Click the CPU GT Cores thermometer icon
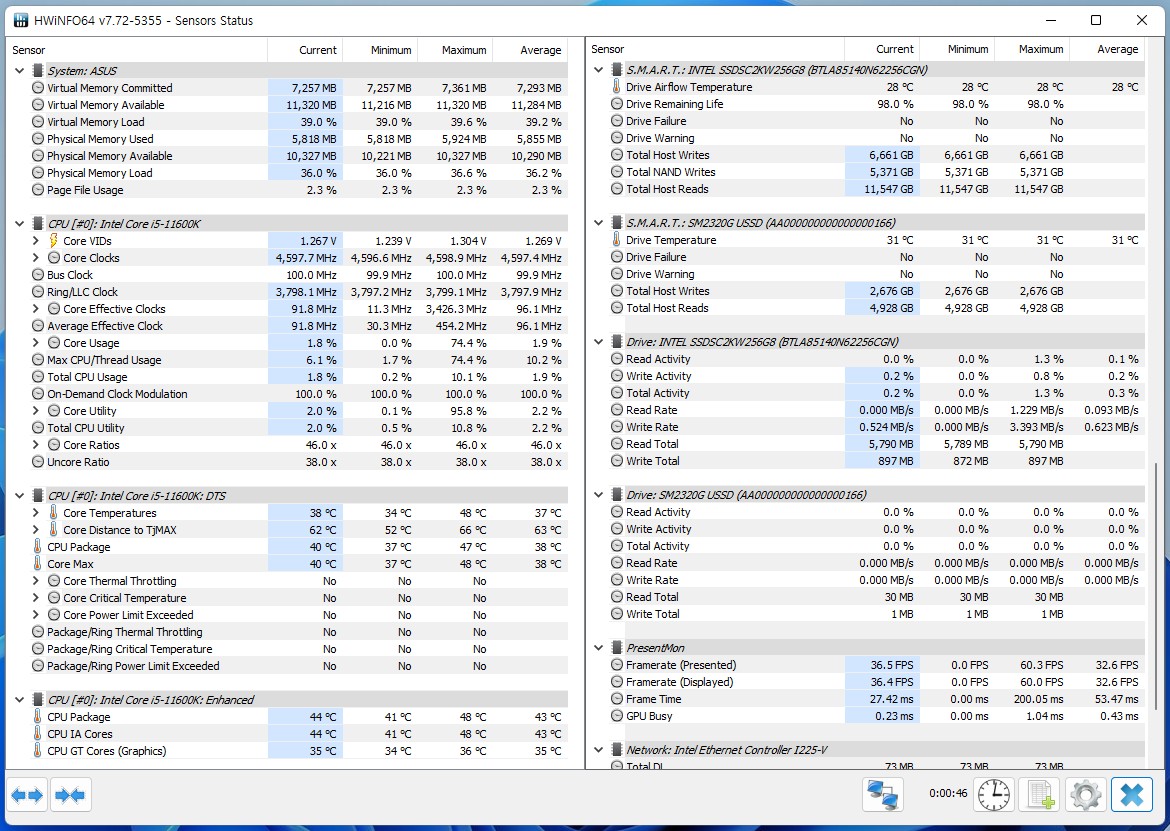 coord(37,750)
